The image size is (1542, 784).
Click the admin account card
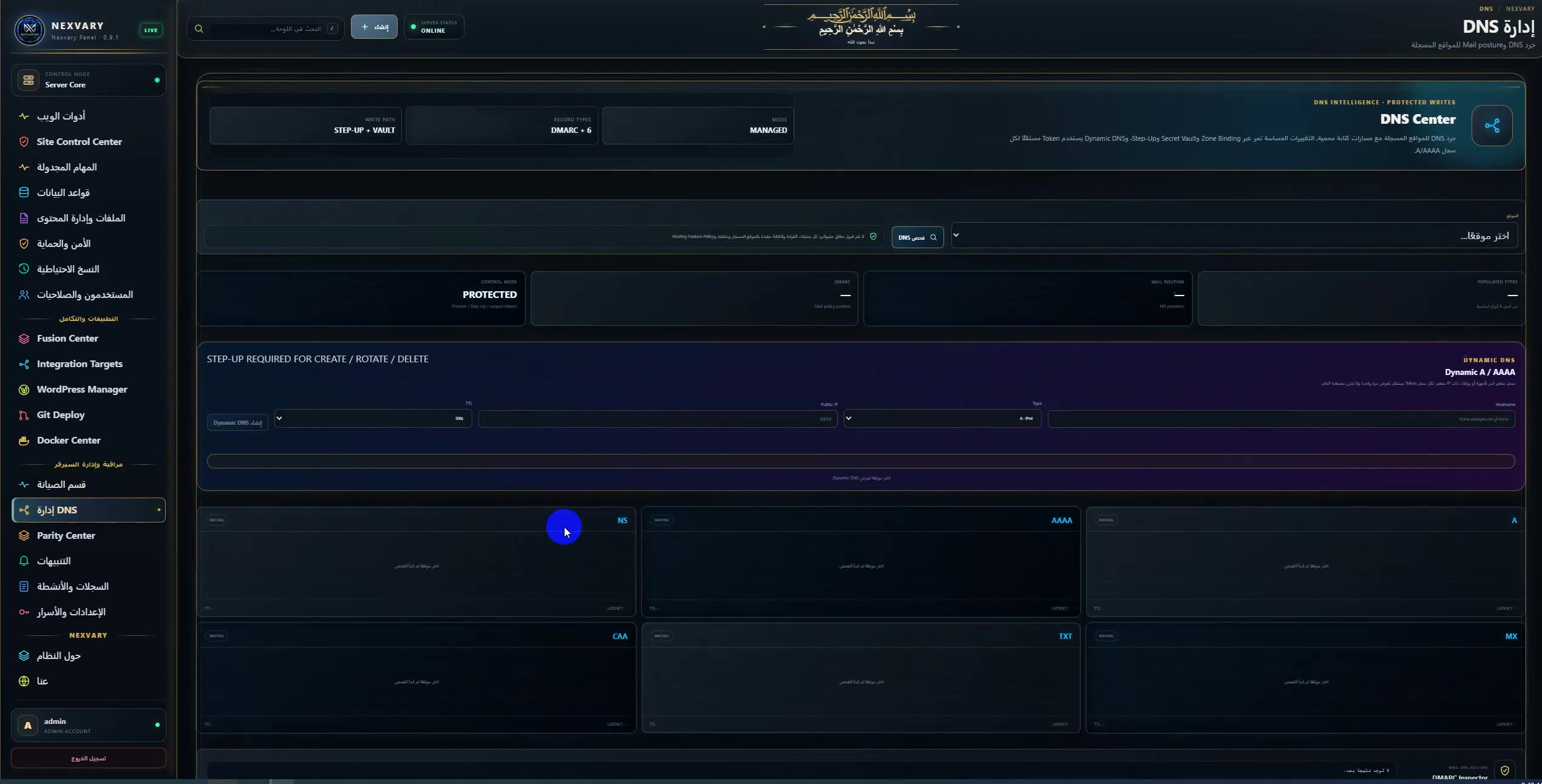89,725
